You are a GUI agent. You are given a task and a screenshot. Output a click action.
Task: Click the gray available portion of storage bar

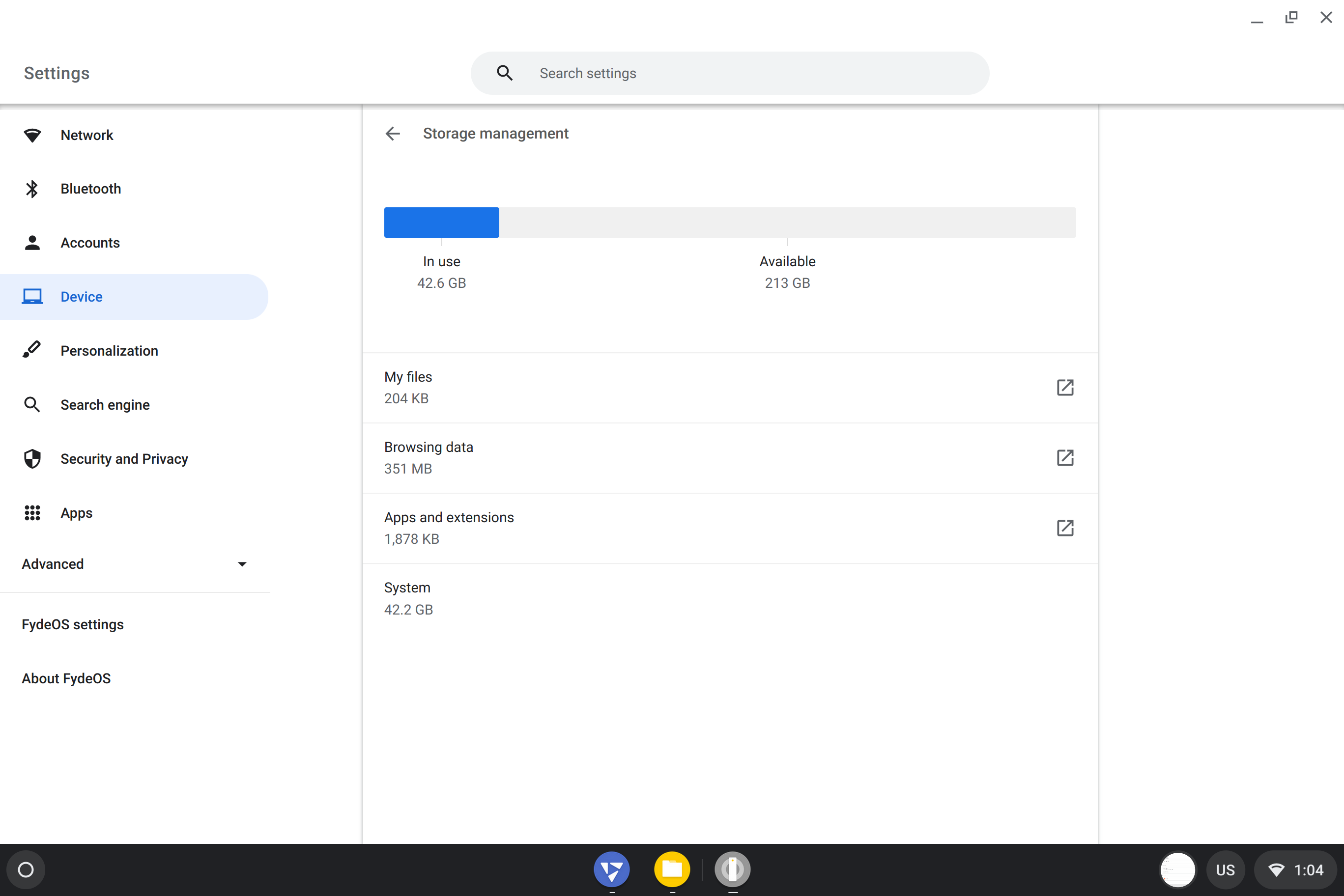tap(787, 223)
